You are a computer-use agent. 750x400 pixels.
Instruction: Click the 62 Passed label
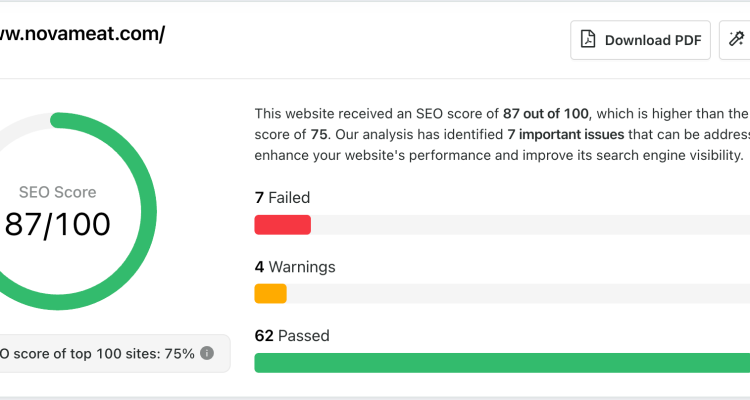point(292,335)
